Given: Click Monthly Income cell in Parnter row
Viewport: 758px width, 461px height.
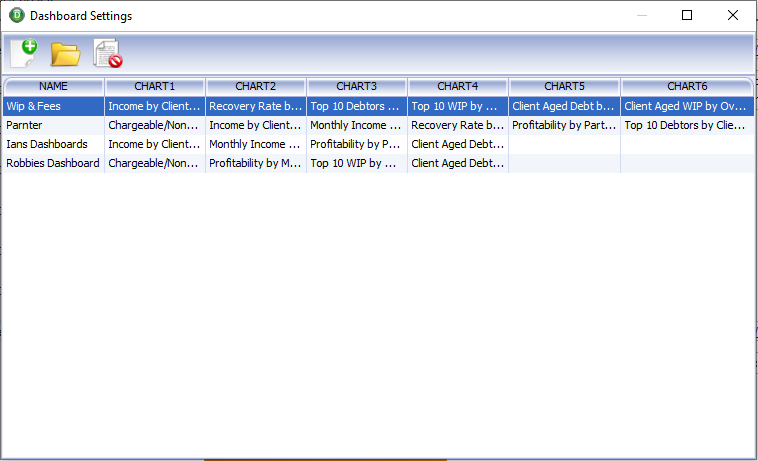Looking at the screenshot, I should pos(357,125).
